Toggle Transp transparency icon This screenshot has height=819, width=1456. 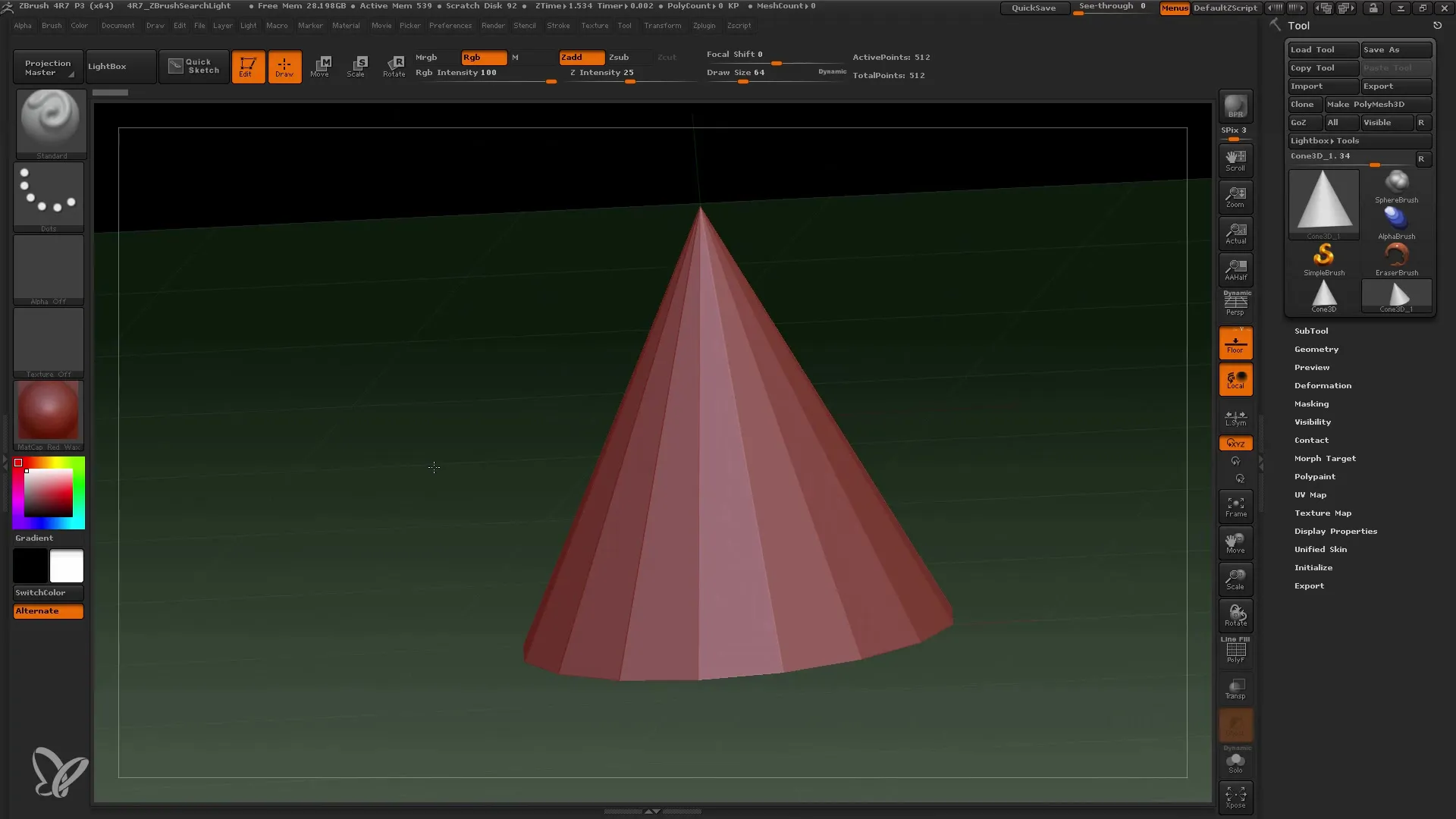tap(1235, 689)
